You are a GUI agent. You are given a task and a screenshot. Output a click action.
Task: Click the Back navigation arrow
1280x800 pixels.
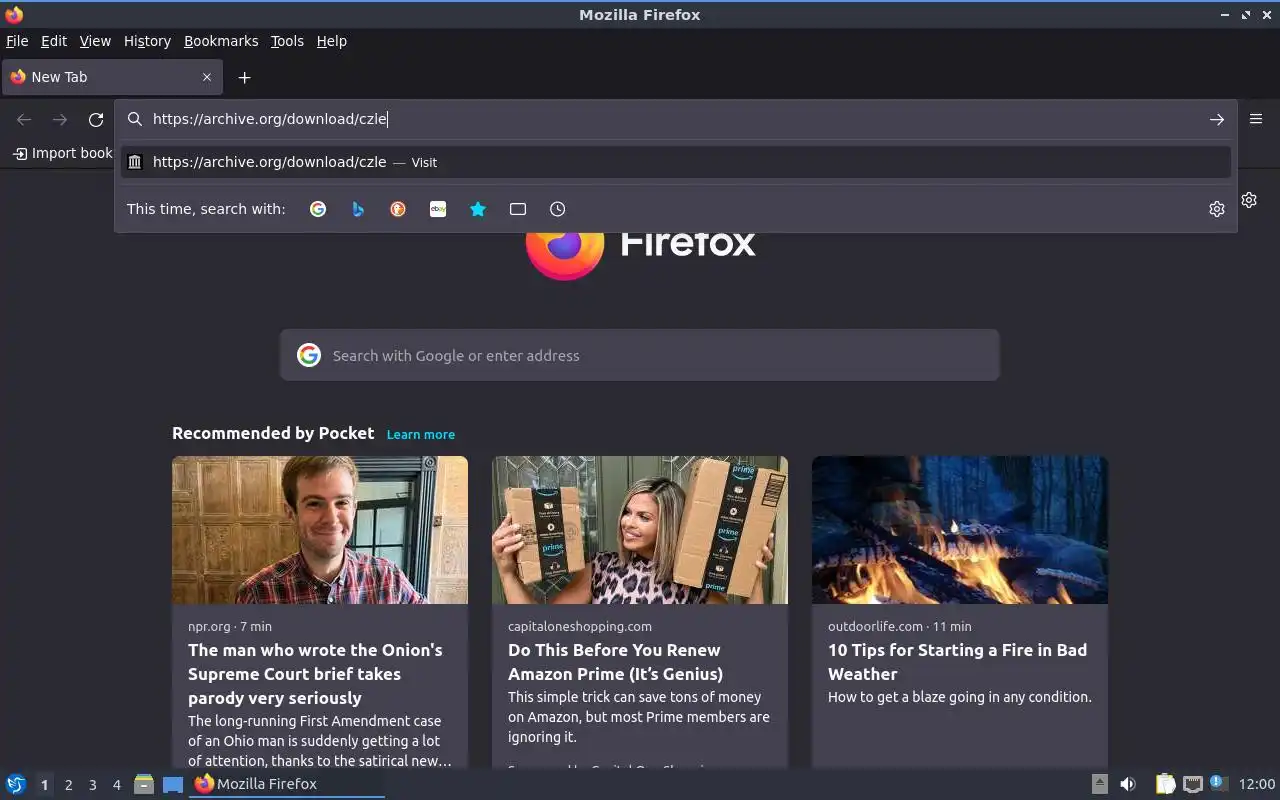pyautogui.click(x=24, y=119)
